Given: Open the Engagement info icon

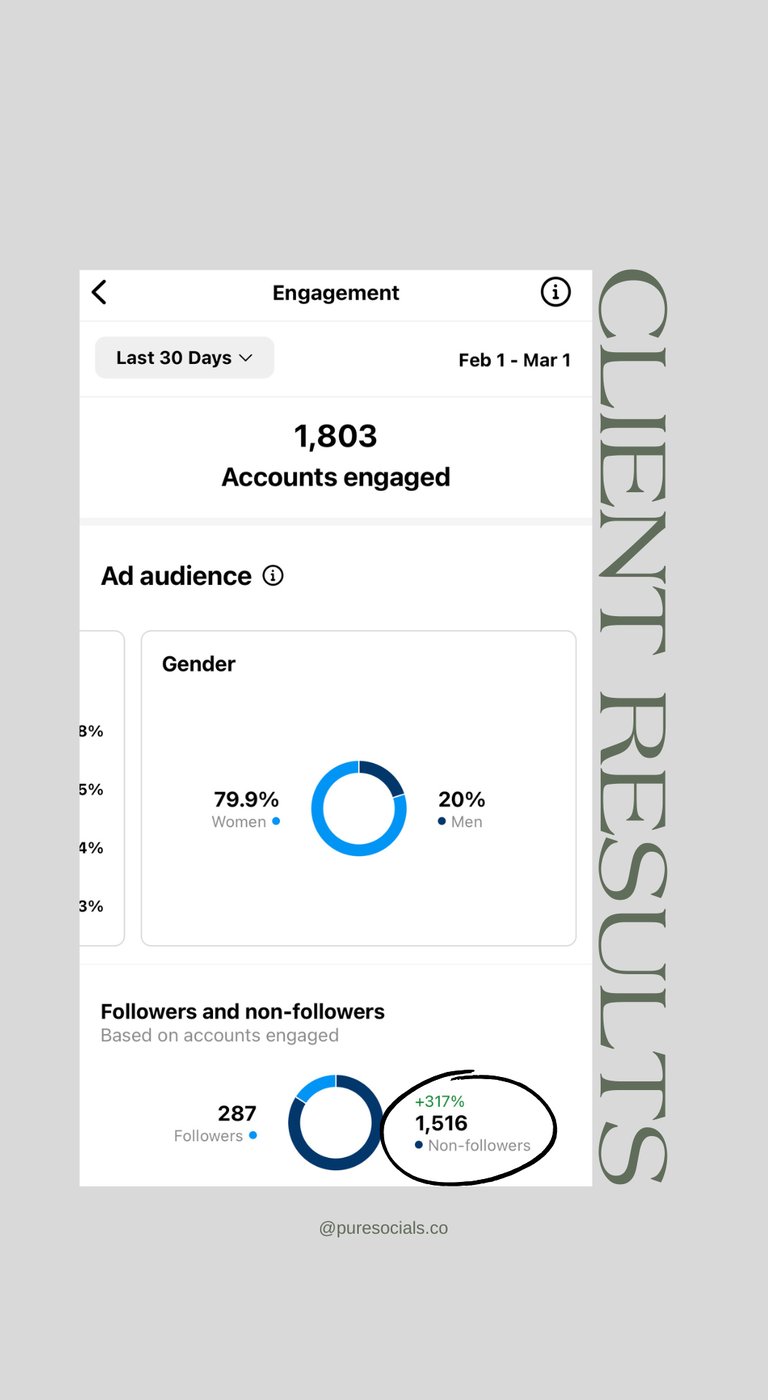Looking at the screenshot, I should pos(555,292).
